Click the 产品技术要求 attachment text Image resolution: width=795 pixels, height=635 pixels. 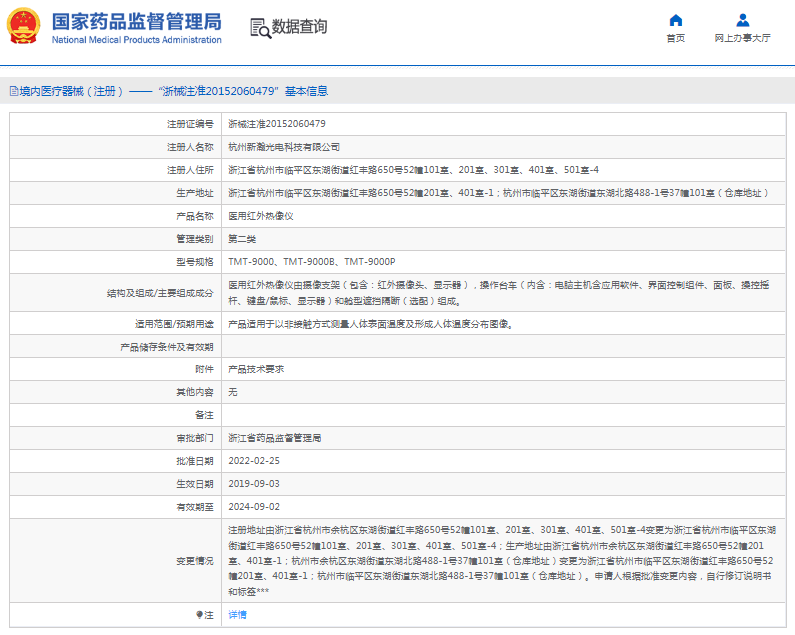click(x=256, y=369)
